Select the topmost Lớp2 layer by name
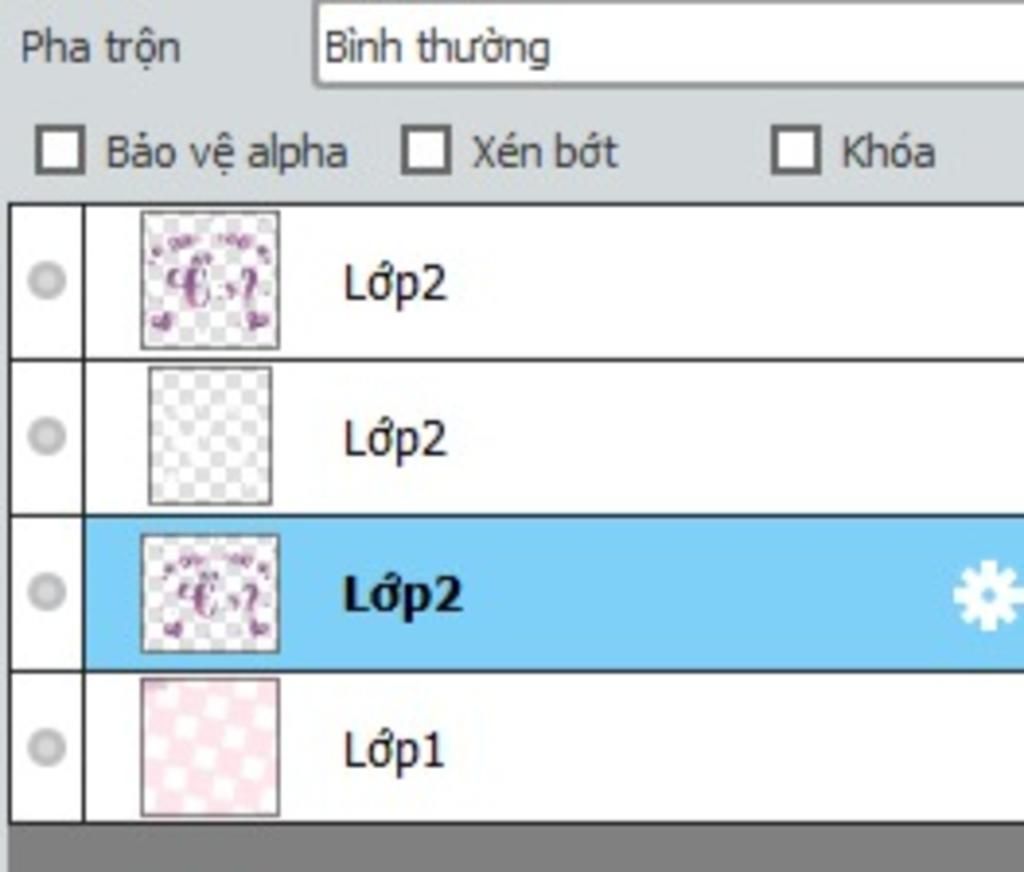This screenshot has width=1024, height=872. tap(395, 285)
